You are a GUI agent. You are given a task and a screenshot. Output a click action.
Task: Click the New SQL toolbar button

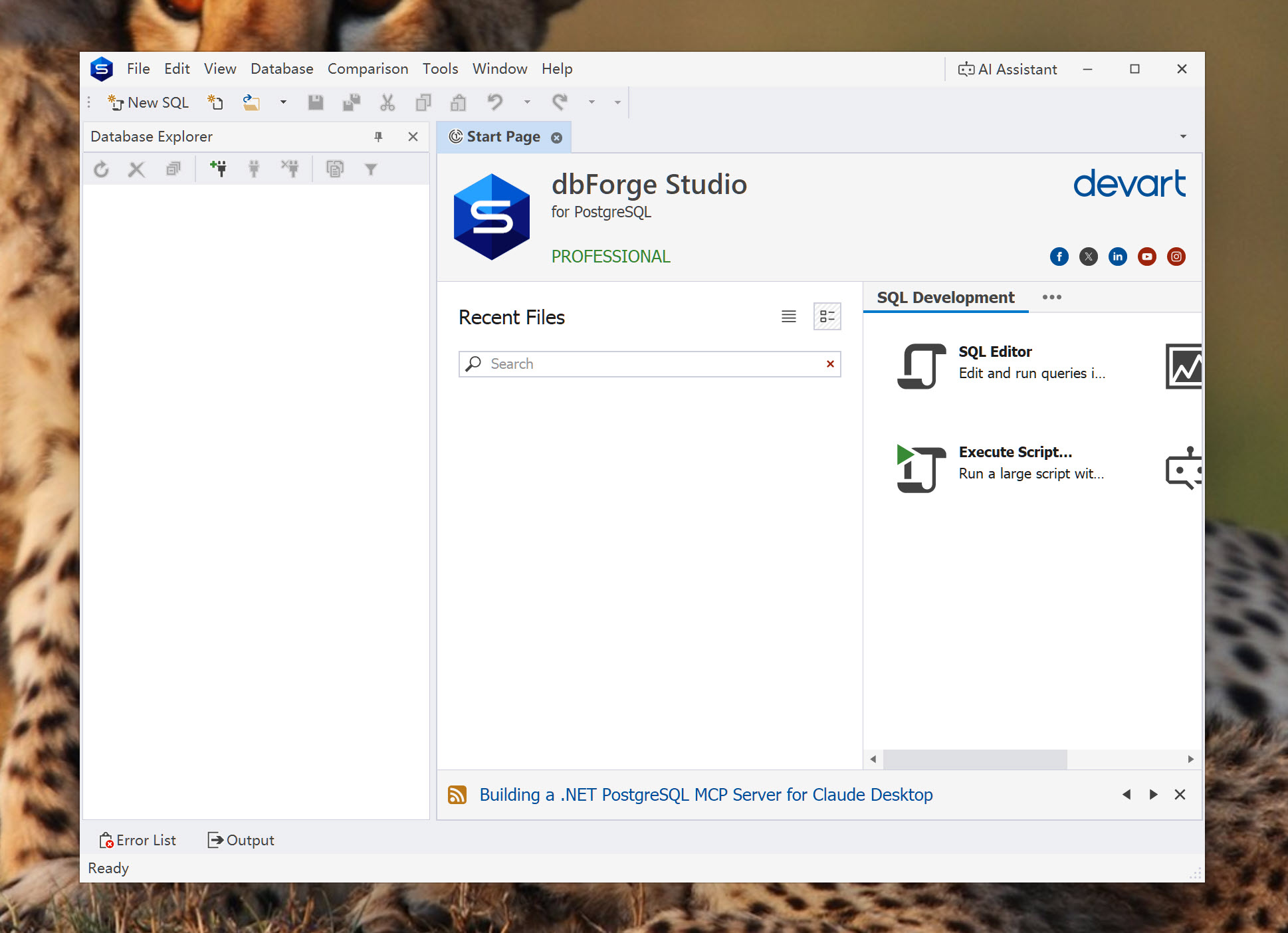[149, 102]
